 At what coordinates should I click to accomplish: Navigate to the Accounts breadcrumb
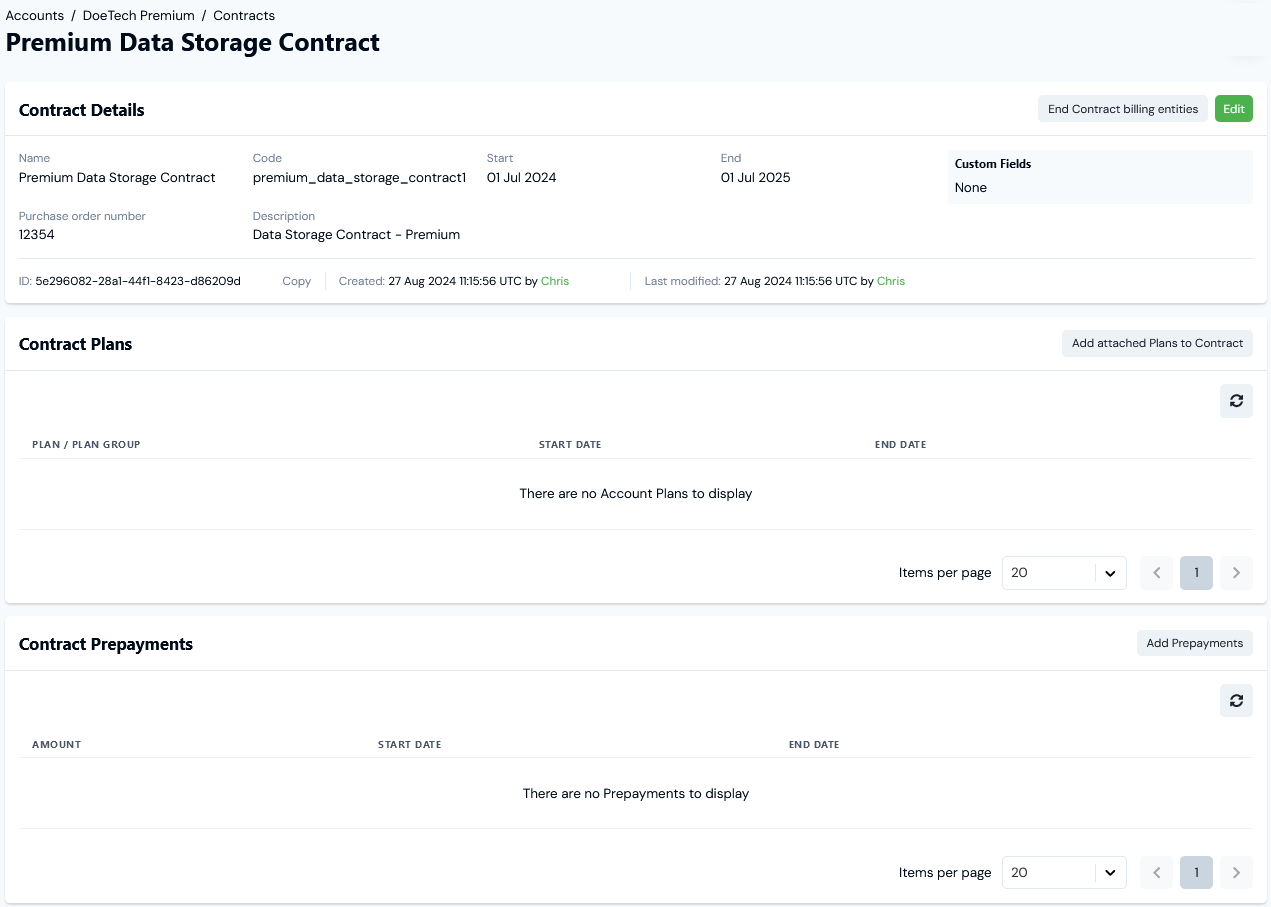coord(34,15)
